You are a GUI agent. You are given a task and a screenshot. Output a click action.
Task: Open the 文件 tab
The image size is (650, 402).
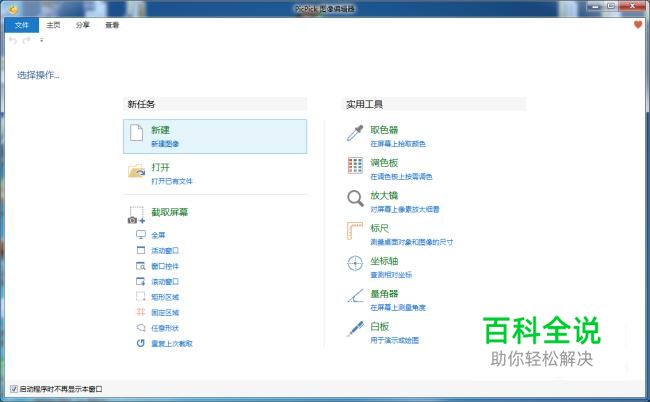pos(22,25)
